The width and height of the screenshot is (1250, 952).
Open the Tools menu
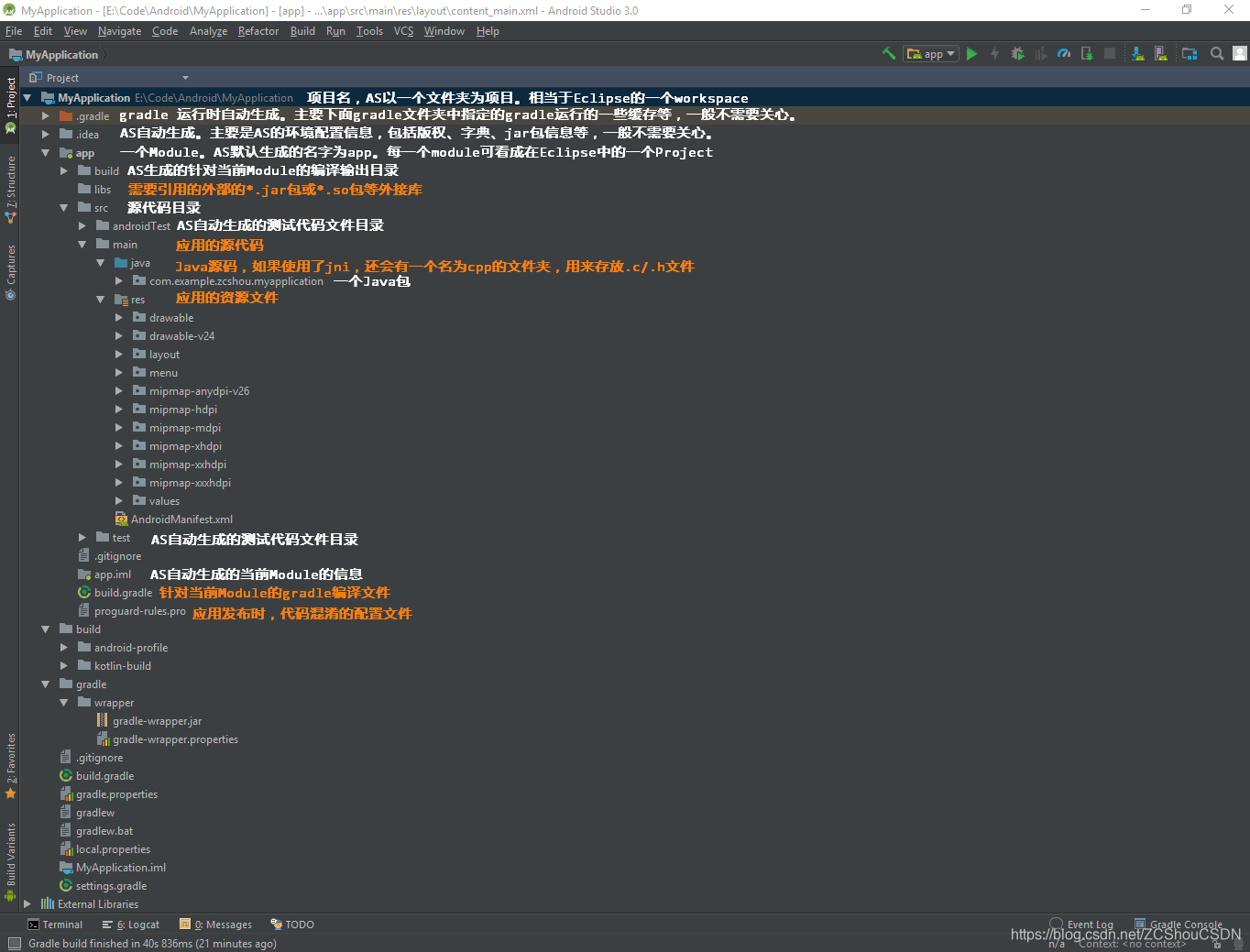[369, 31]
